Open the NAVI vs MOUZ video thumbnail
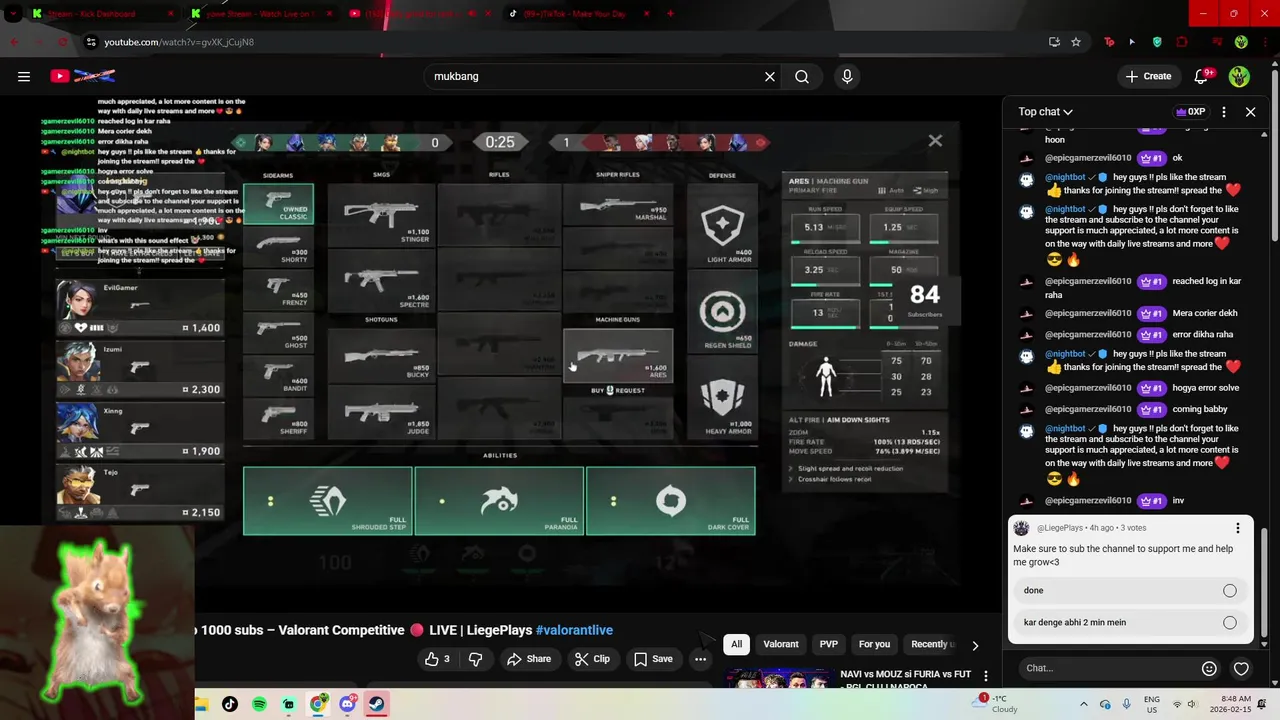The width and height of the screenshot is (1280, 720). coord(780,681)
